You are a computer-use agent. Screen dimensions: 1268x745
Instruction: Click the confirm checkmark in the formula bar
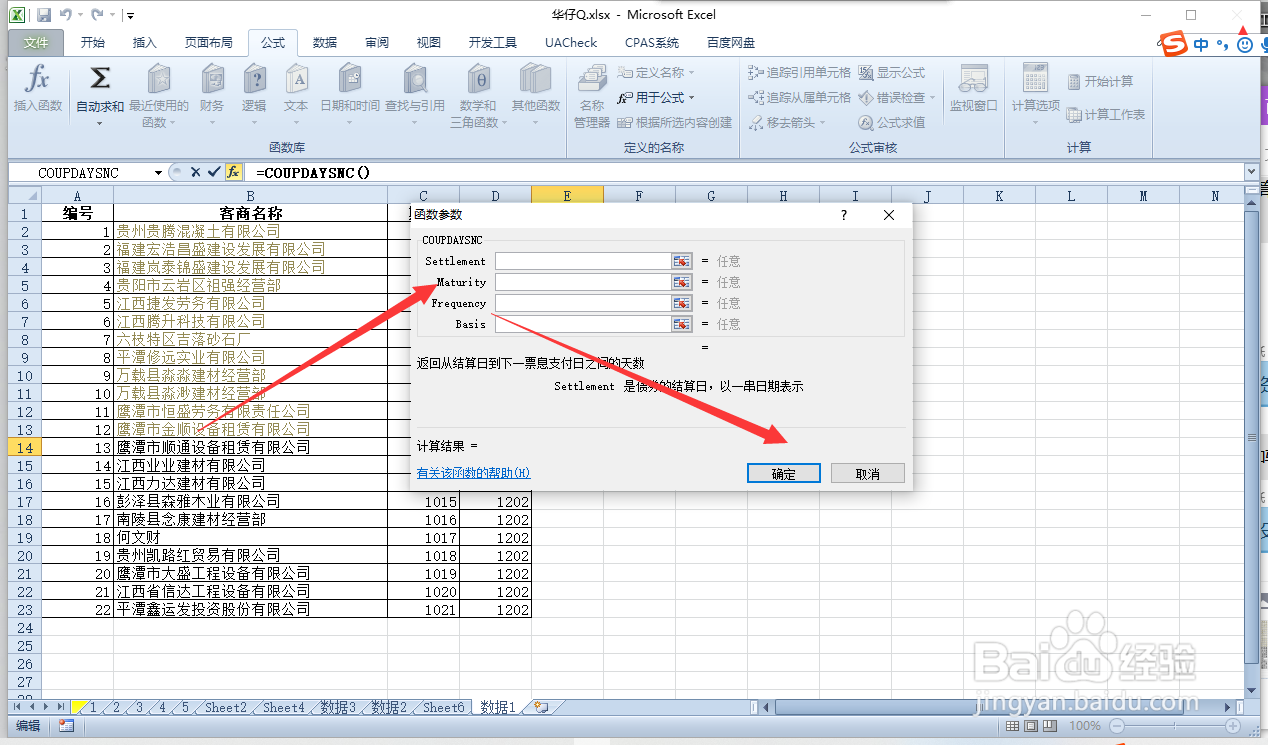(x=214, y=172)
